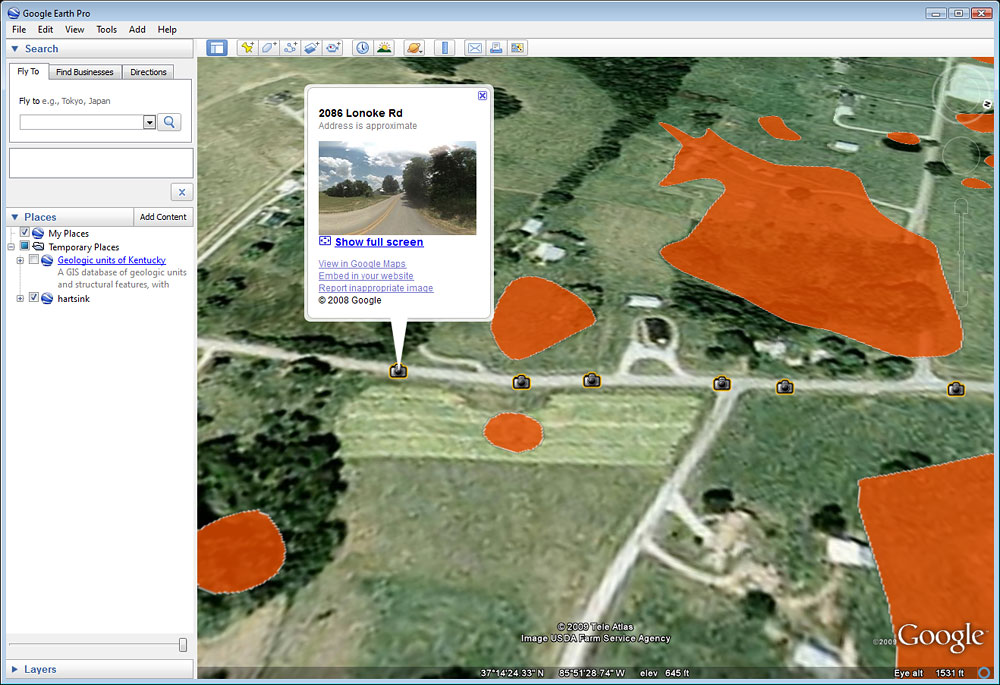Start the Record a Tour tool
This screenshot has width=1000, height=685.
(333, 48)
